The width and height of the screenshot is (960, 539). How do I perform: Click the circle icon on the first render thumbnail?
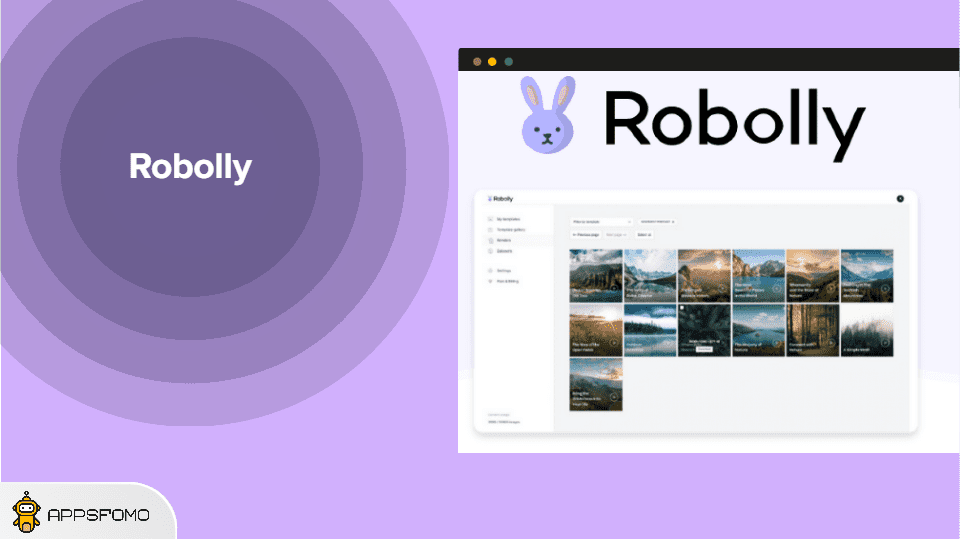(x=614, y=290)
